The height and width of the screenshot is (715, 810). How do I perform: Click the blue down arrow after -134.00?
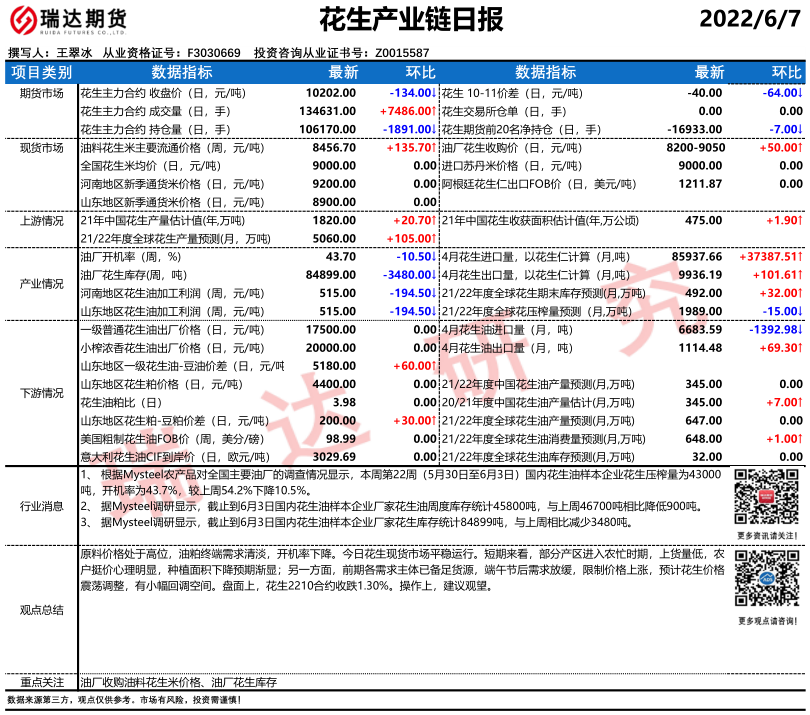[x=433, y=92]
